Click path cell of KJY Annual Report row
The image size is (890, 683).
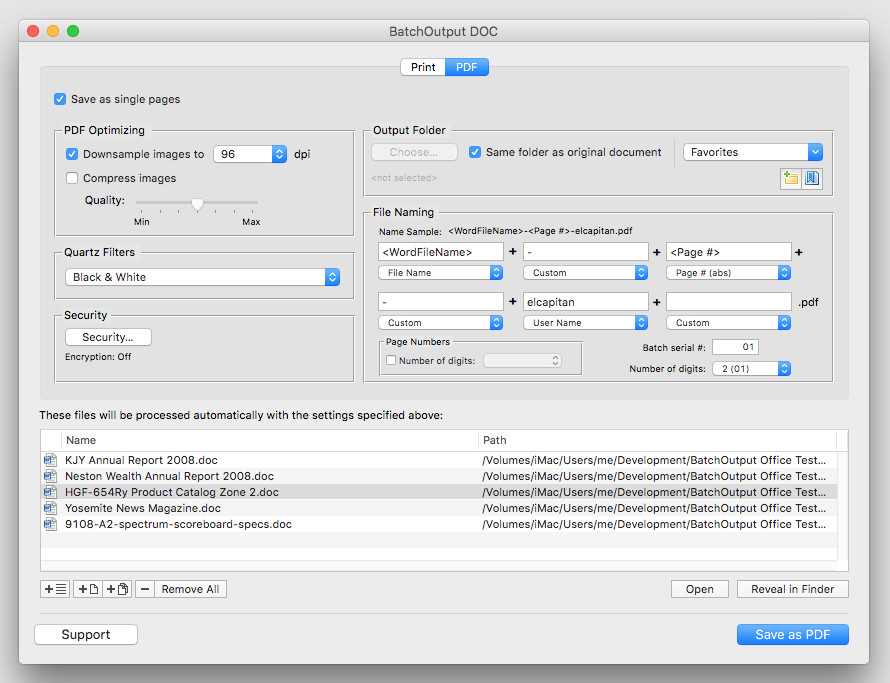654,460
